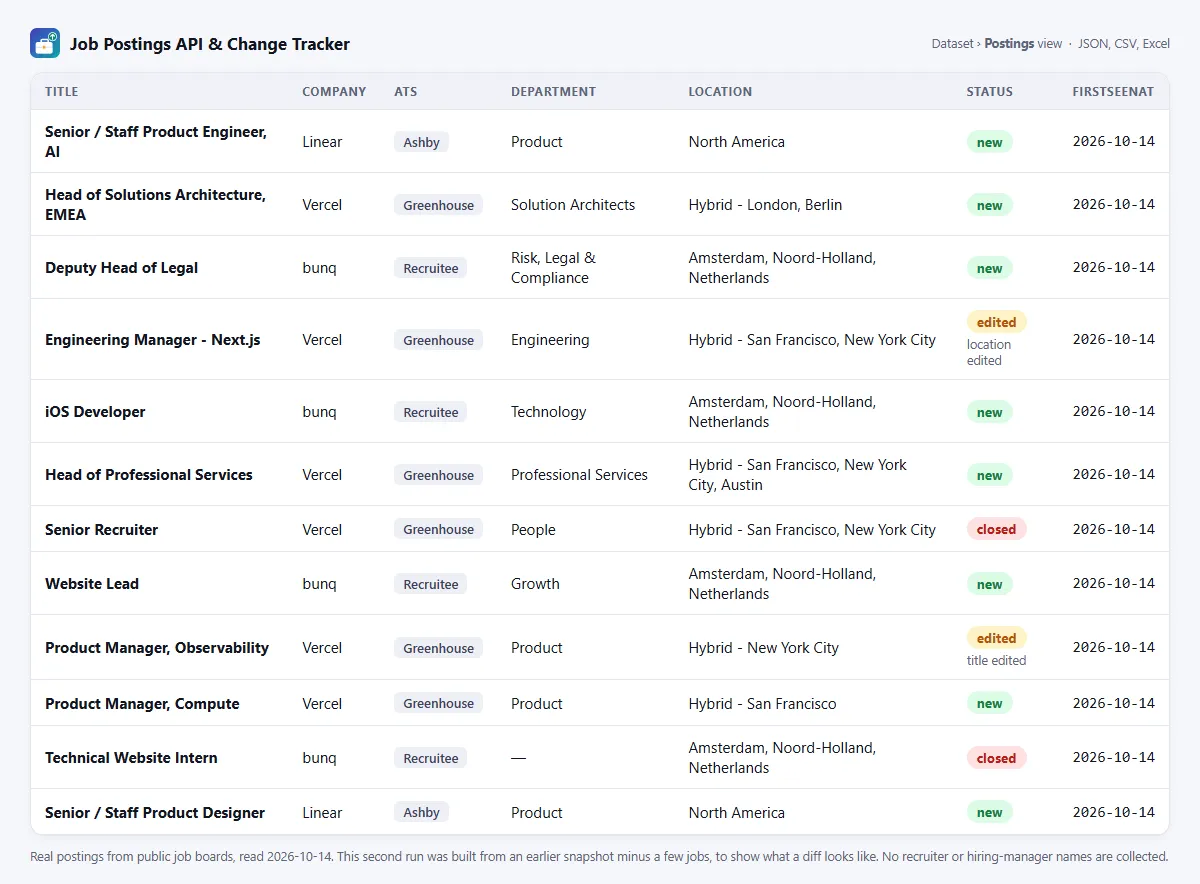1200x884 pixels.
Task: Click the FIRSTSEENAT column header
Action: [1113, 91]
